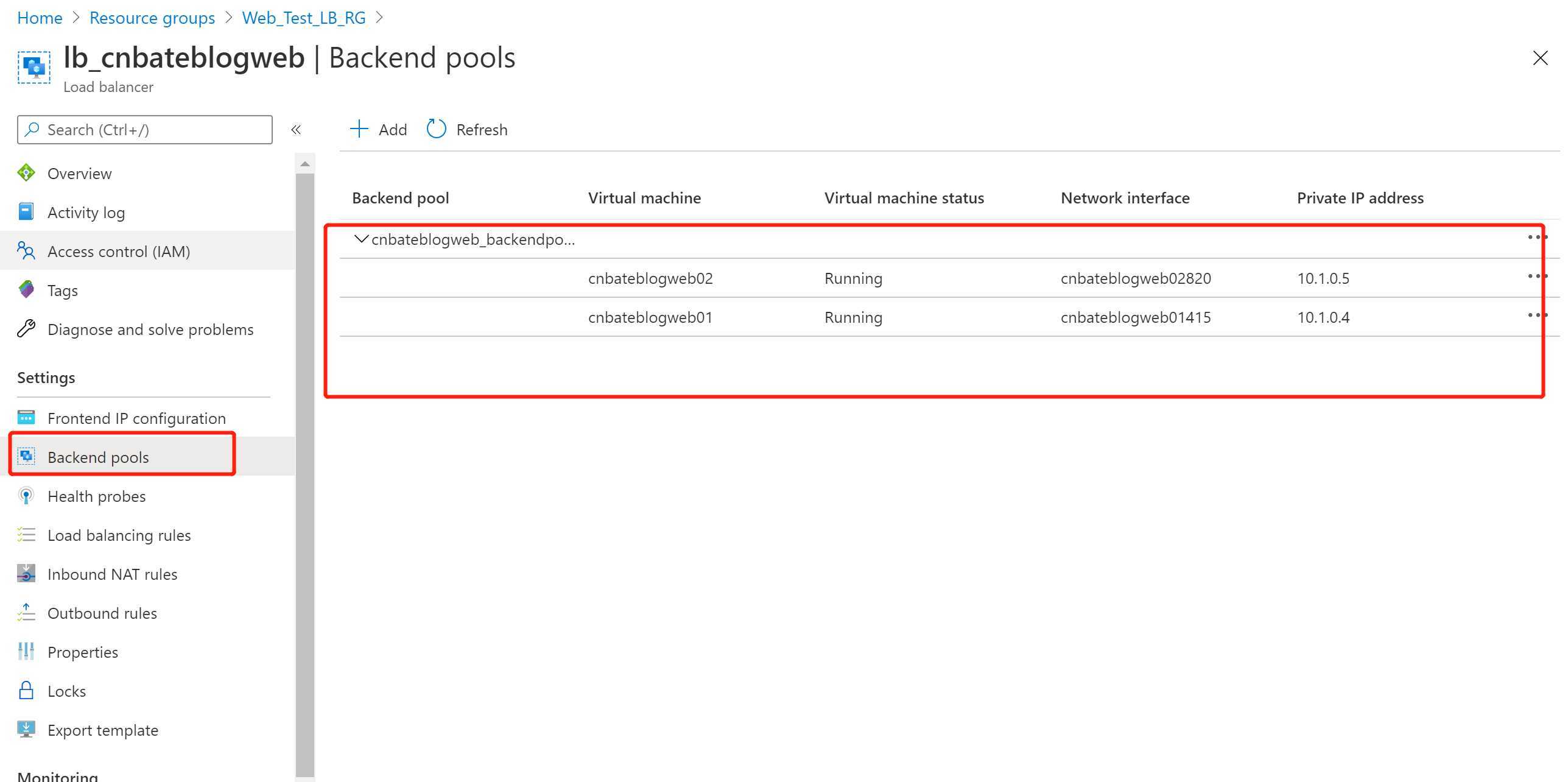This screenshot has height=782, width=1568.
Task: Click the Add button label
Action: click(x=393, y=130)
